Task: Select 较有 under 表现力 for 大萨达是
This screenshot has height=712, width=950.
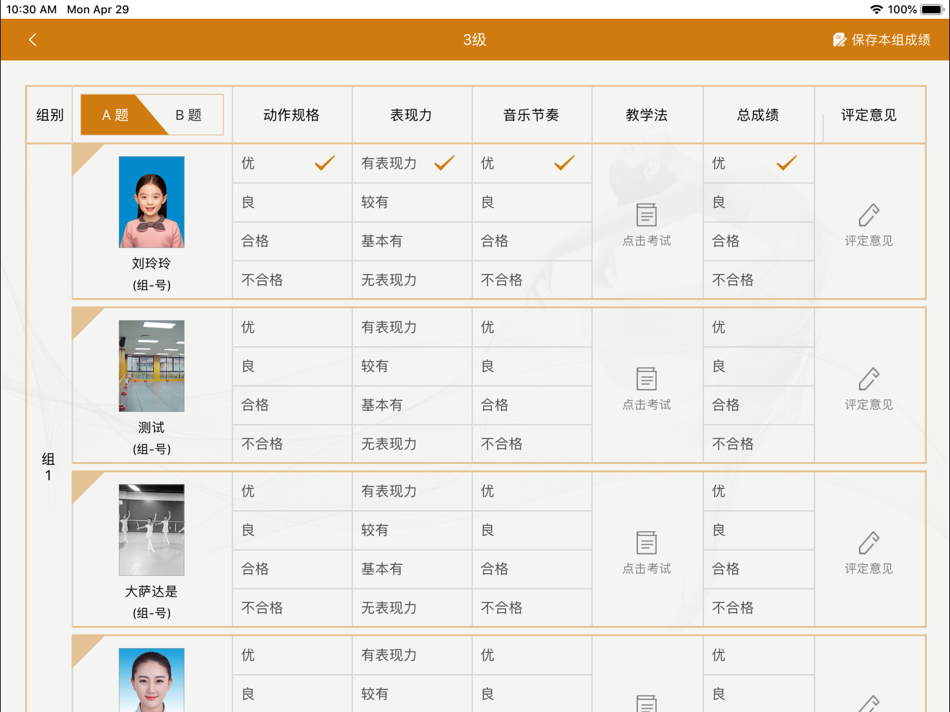Action: pyautogui.click(x=412, y=530)
